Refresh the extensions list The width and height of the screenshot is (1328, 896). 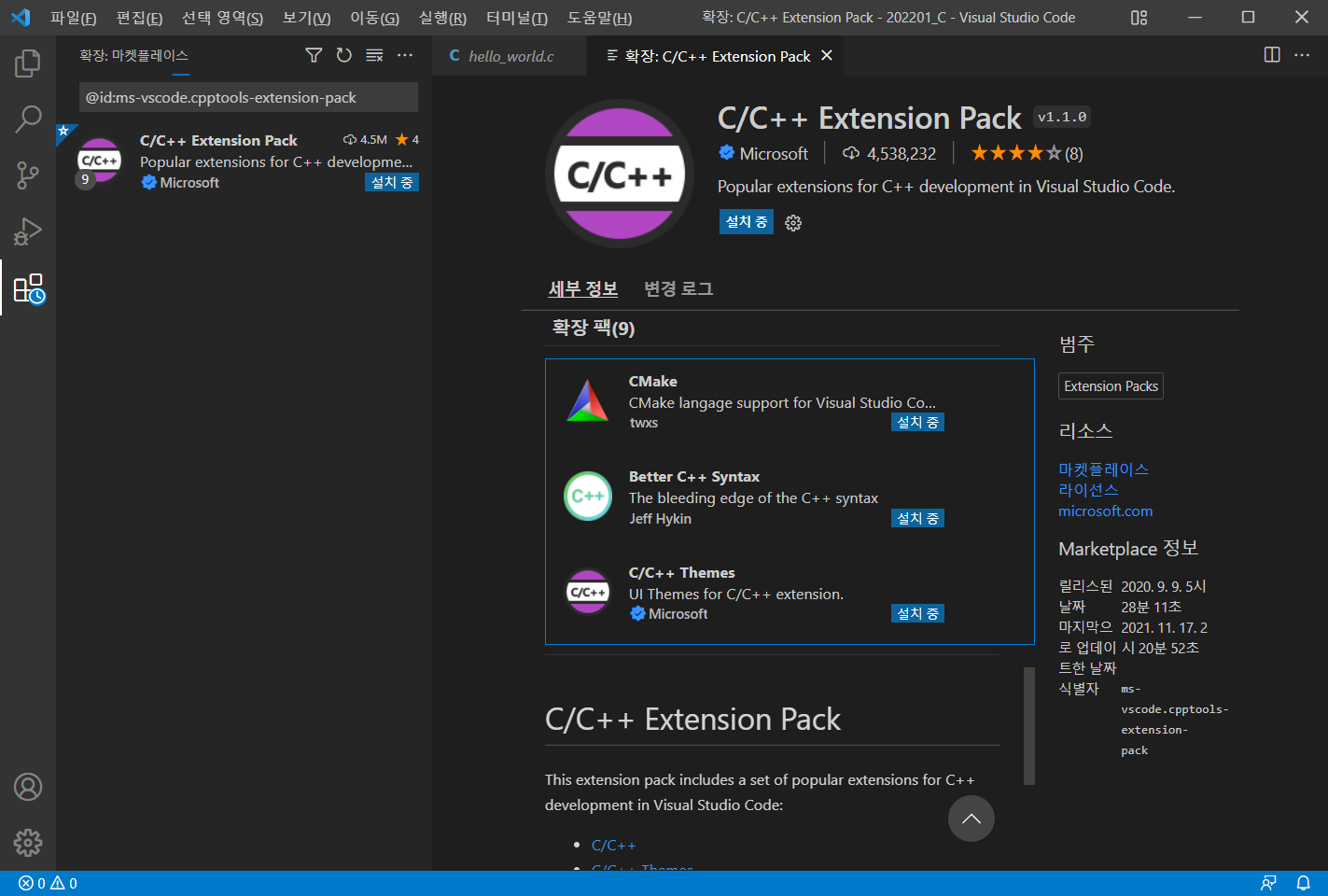pyautogui.click(x=344, y=56)
